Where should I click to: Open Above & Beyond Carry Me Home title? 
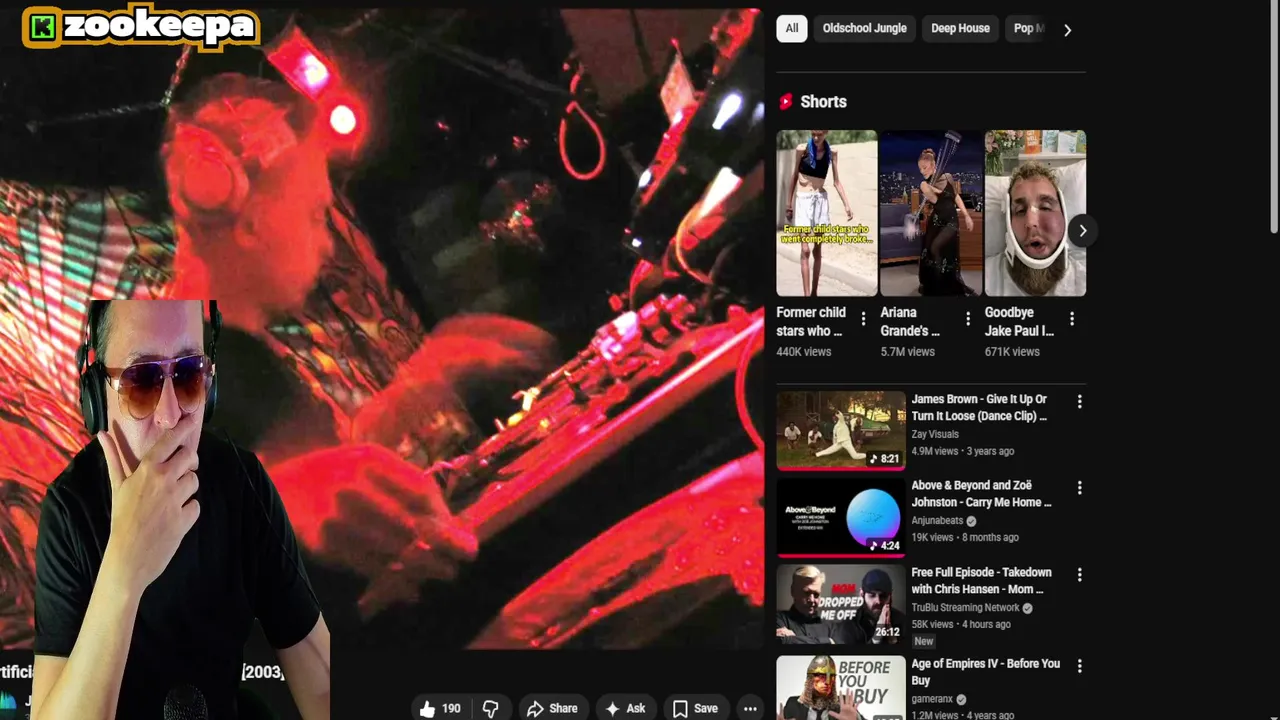[982, 494]
